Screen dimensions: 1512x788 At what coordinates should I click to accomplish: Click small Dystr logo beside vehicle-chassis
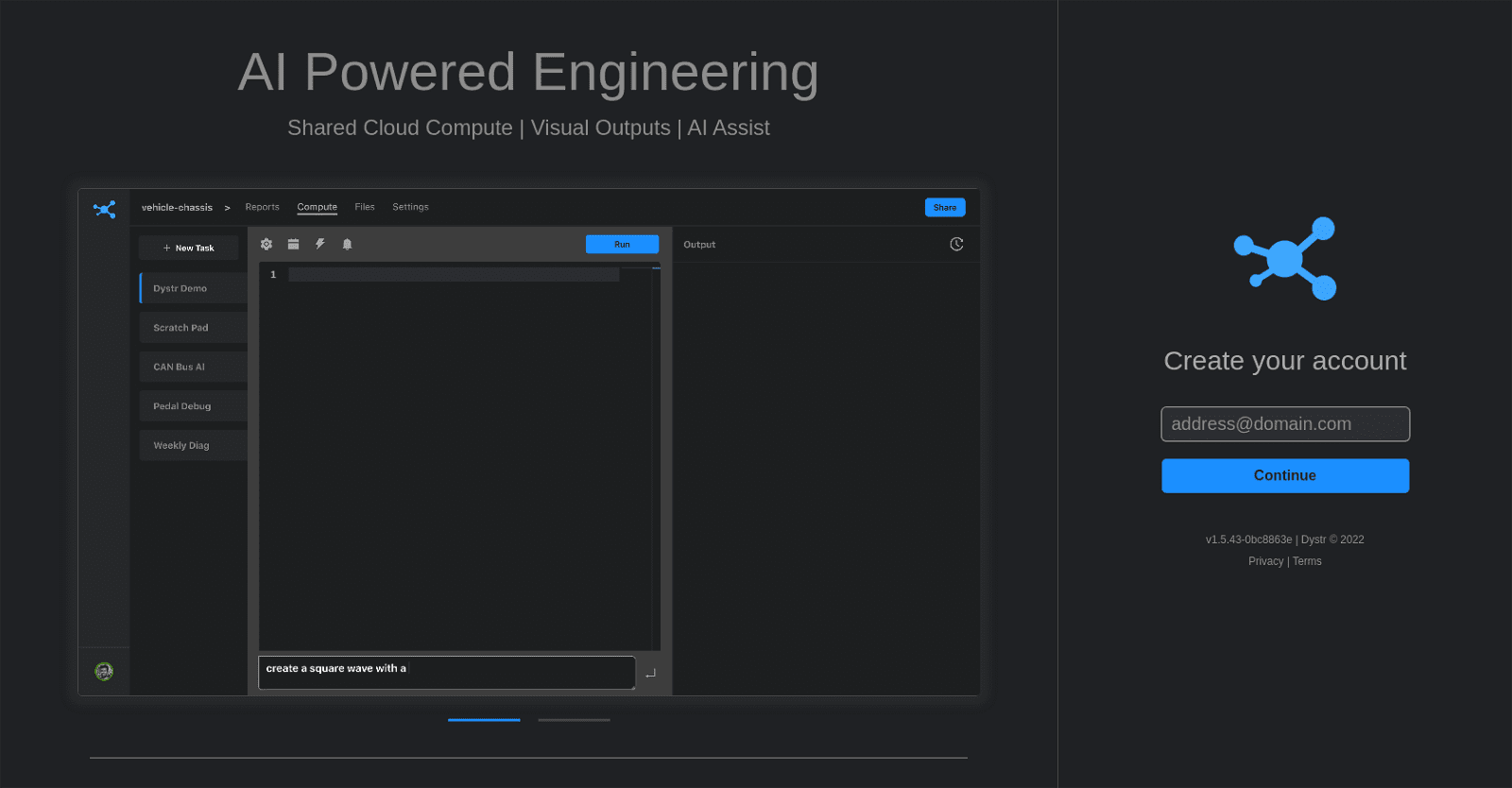click(104, 209)
